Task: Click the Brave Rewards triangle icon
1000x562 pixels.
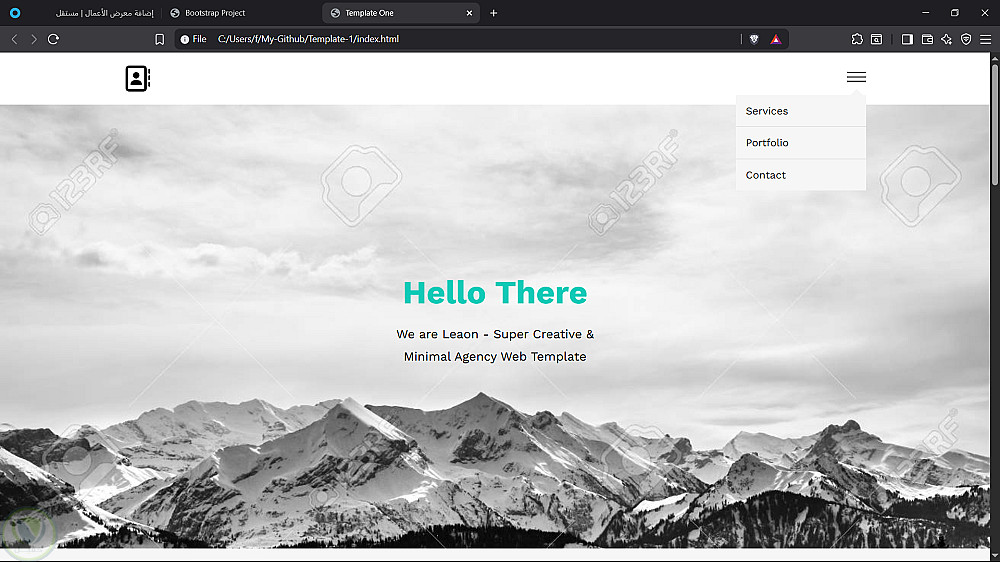Action: point(776,39)
